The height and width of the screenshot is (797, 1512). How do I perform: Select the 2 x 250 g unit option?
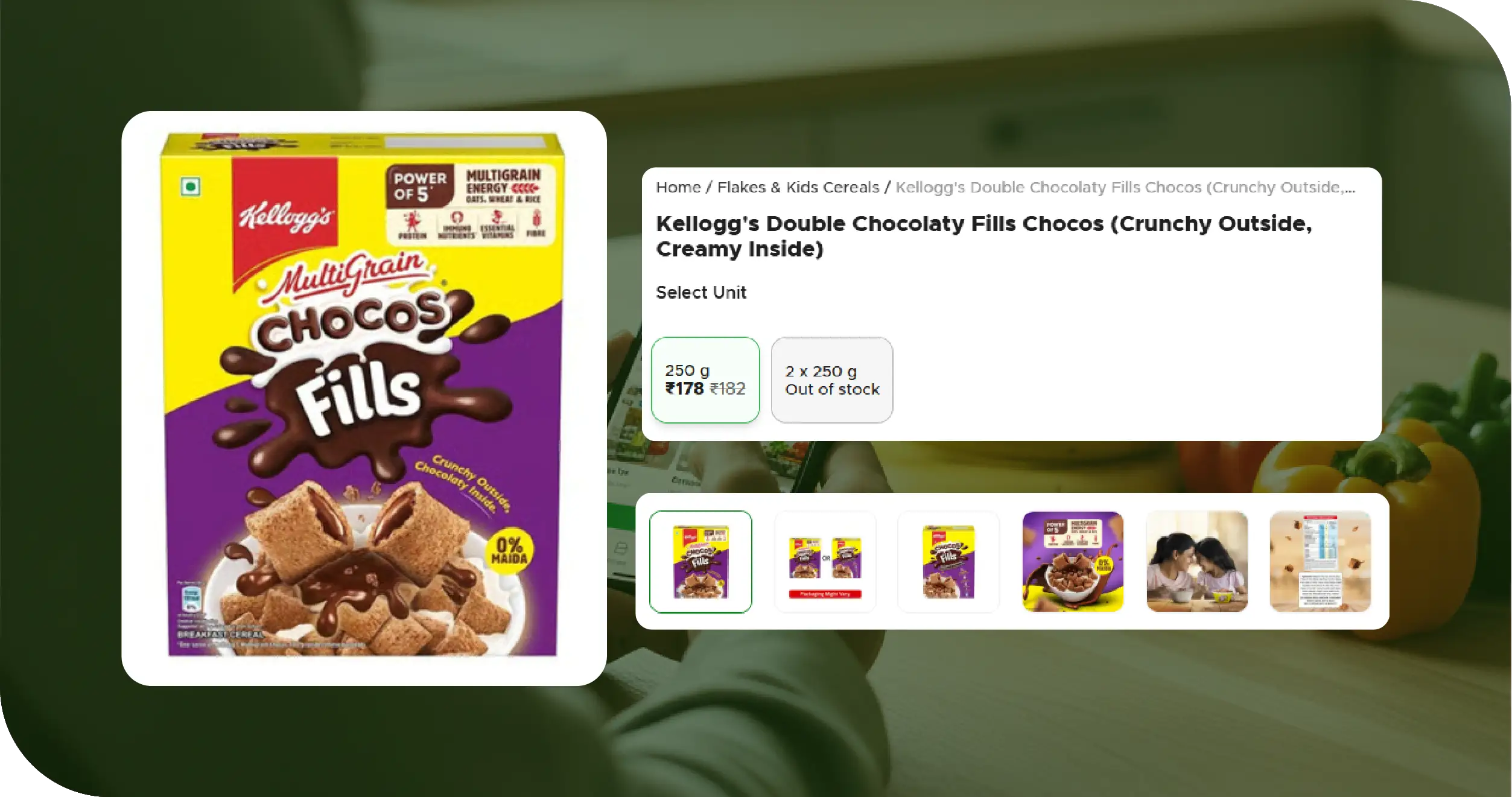(831, 380)
